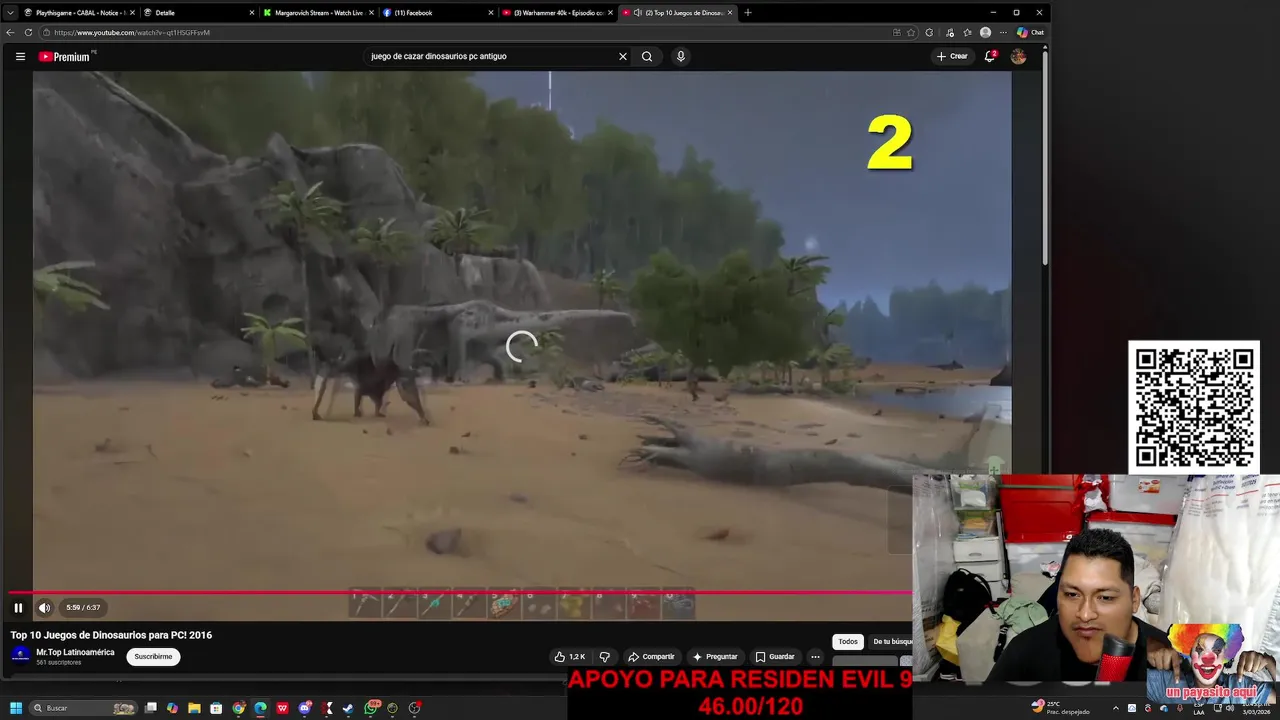Screen dimensions: 1280x720
Task: Switch to Warhammer 40k Episodio tab
Action: click(x=557, y=13)
